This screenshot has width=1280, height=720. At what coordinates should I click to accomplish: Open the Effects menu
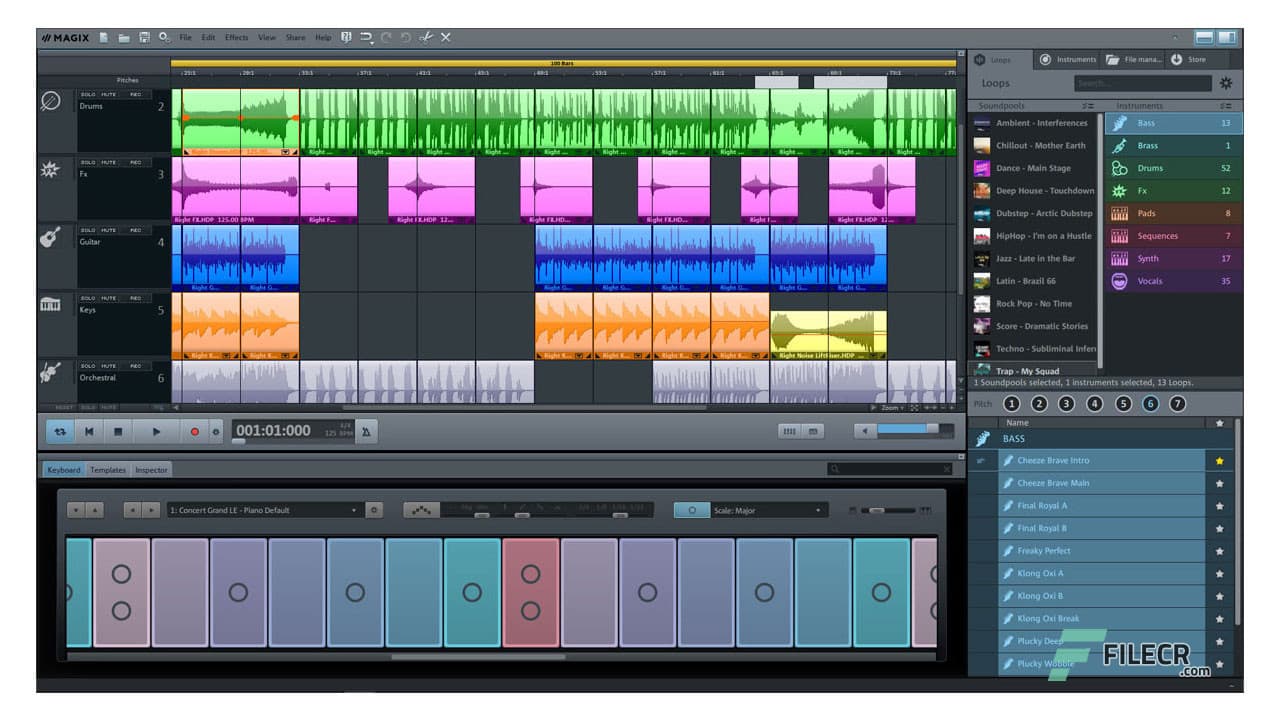point(236,37)
